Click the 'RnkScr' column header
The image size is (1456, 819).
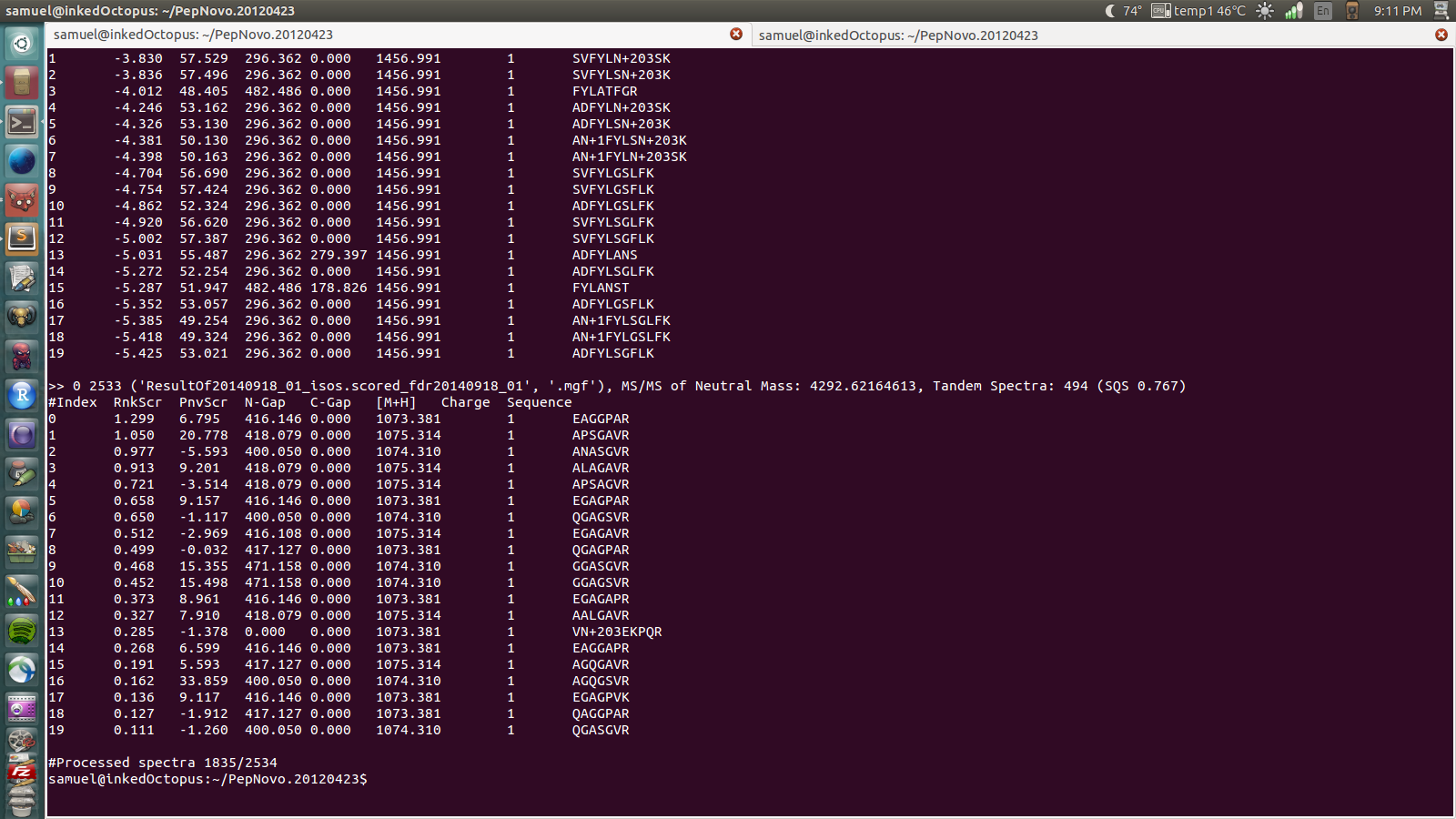pyautogui.click(x=138, y=402)
